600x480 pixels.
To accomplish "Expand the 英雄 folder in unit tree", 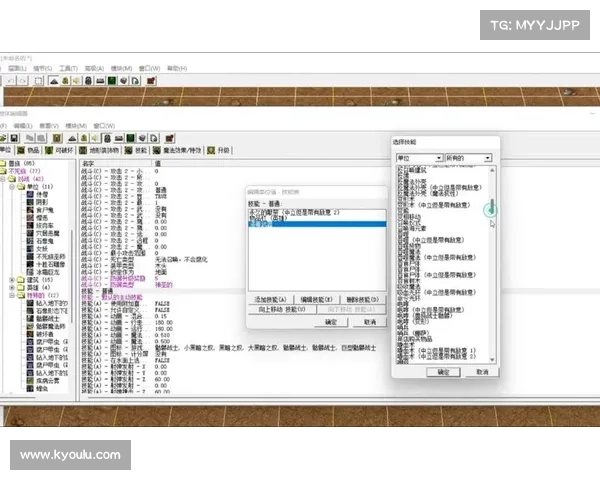I will tap(11, 288).
